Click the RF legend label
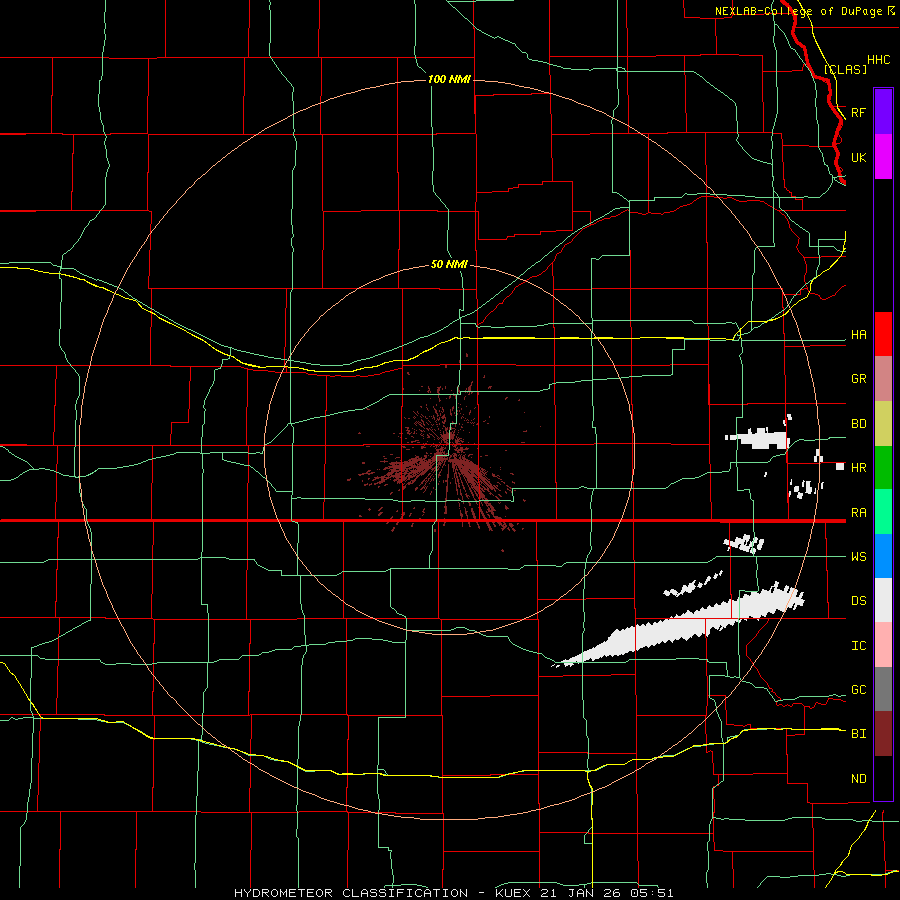Image resolution: width=900 pixels, height=900 pixels. [859, 112]
